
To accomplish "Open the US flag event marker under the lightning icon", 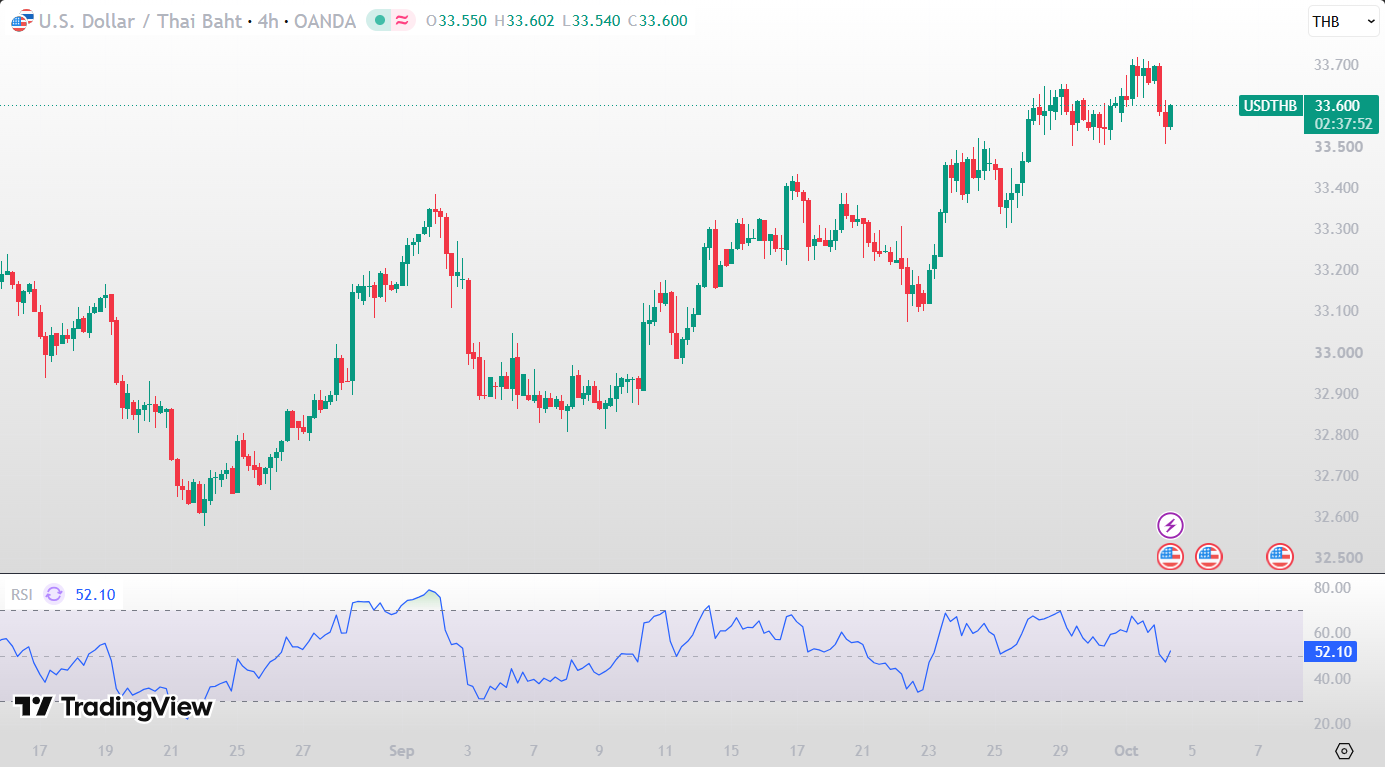I will click(x=1170, y=556).
